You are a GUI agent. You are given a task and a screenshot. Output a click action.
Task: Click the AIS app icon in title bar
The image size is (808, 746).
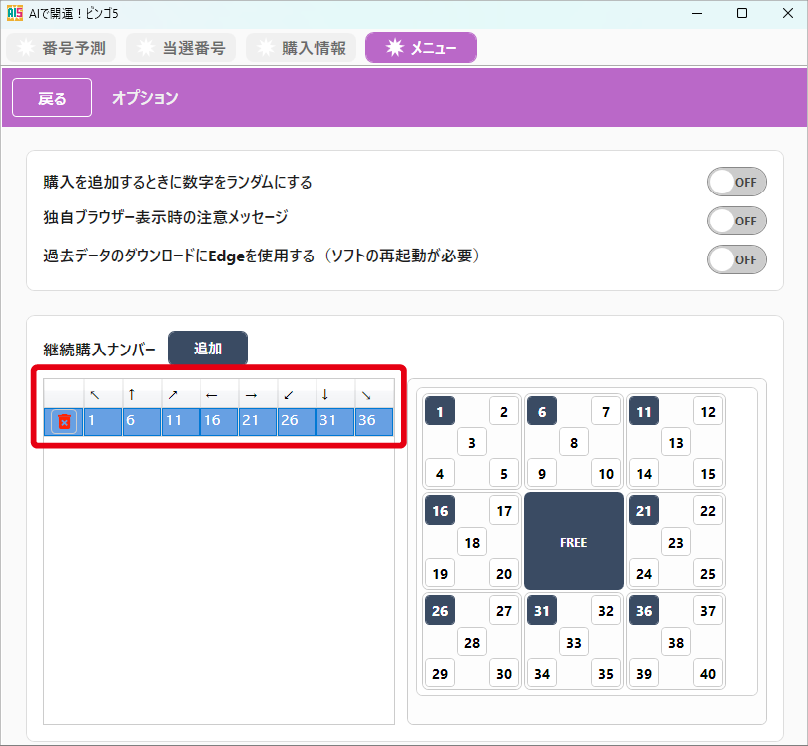tap(14, 13)
